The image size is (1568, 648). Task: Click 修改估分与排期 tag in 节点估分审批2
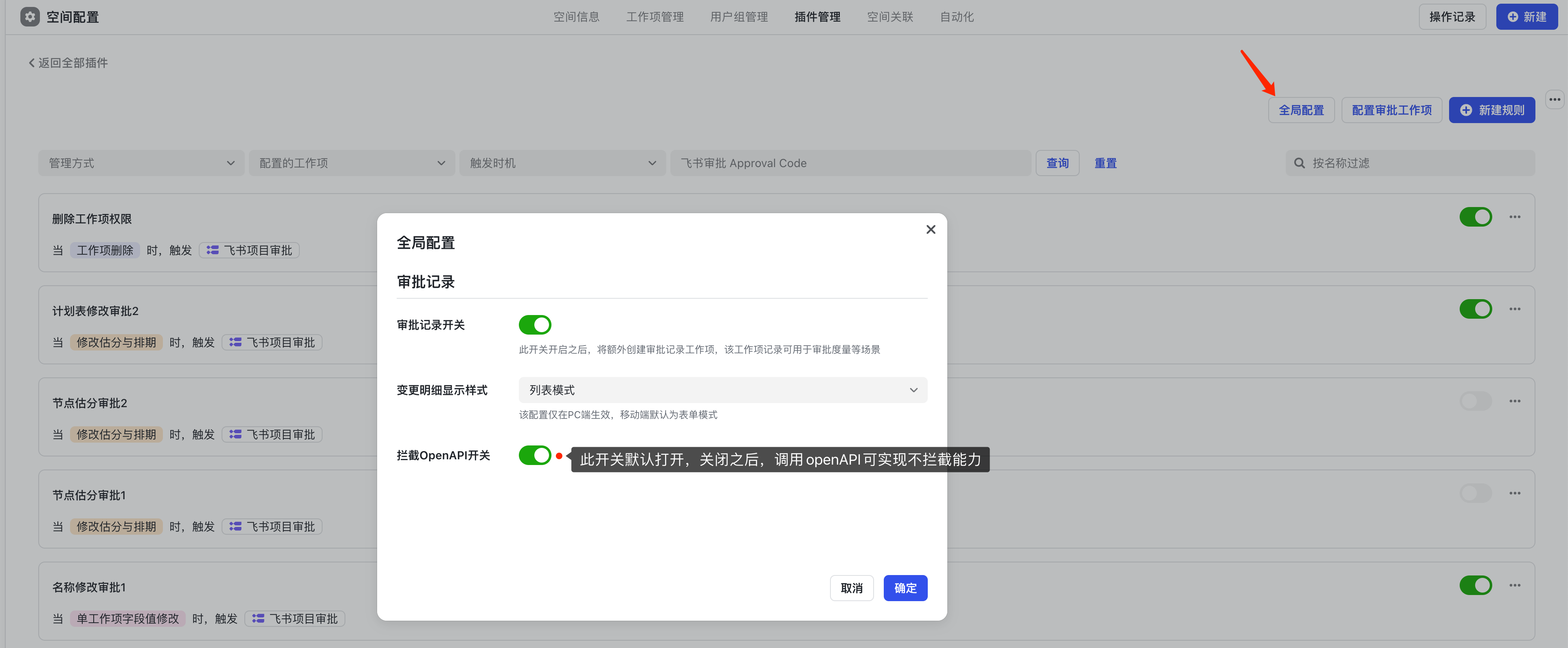coord(116,434)
